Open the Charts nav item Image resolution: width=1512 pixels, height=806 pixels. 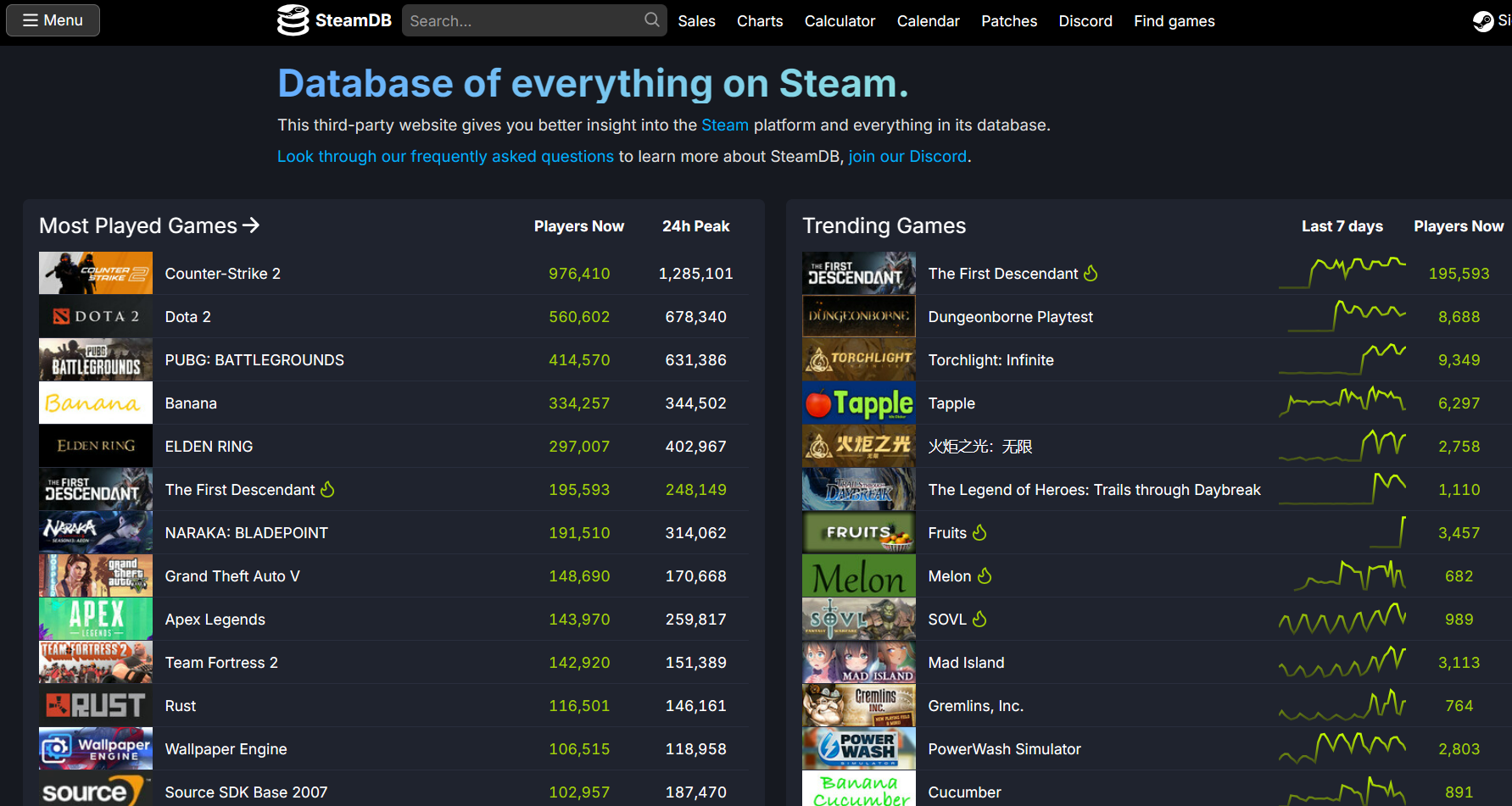760,21
